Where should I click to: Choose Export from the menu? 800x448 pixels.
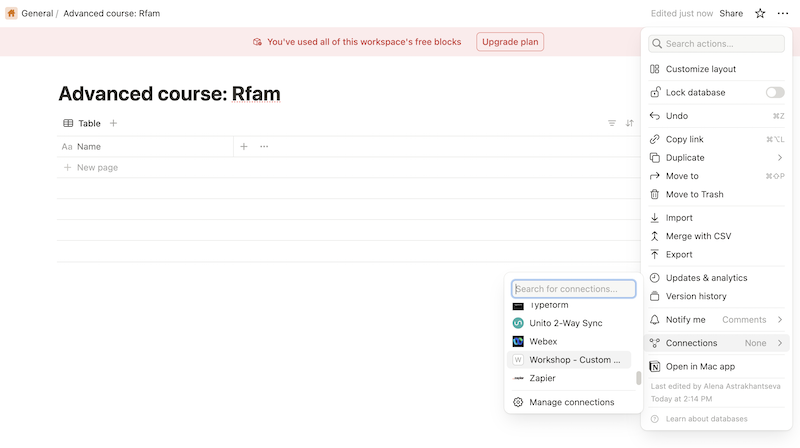coord(716,255)
